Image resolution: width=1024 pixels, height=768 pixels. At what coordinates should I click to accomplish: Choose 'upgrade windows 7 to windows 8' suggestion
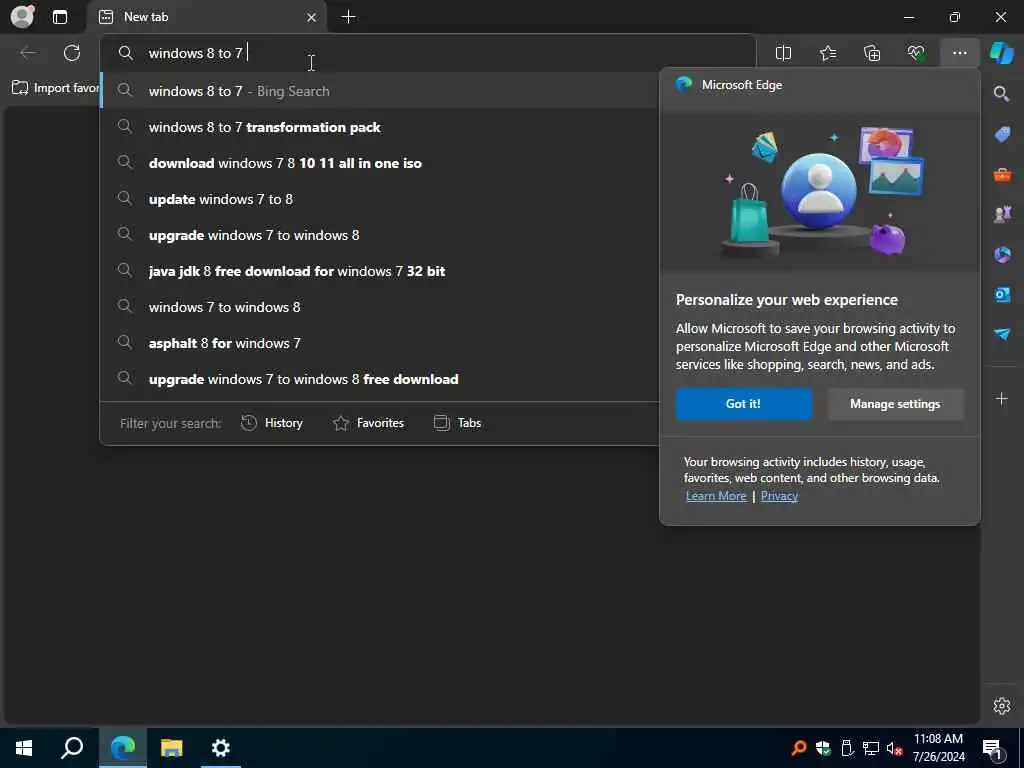pos(379,235)
